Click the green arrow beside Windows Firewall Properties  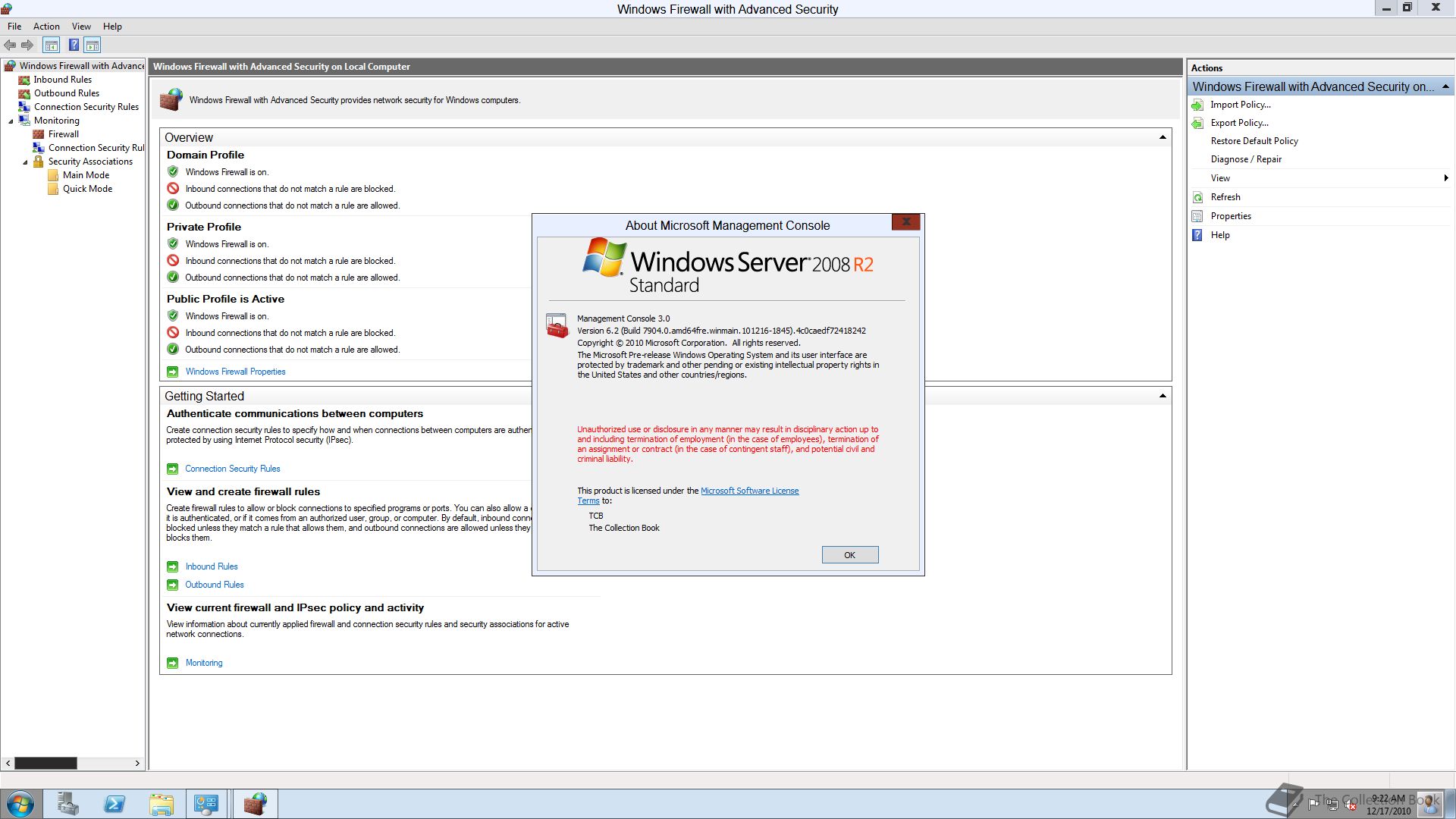point(173,372)
